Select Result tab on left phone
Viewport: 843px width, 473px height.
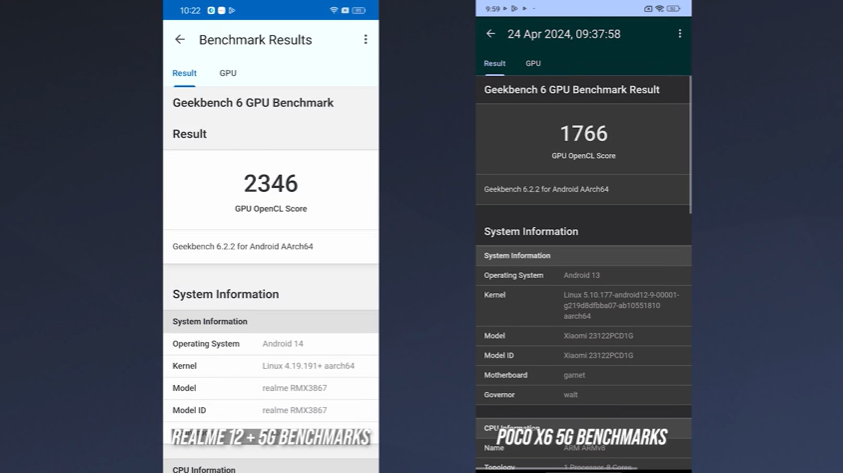coord(184,73)
